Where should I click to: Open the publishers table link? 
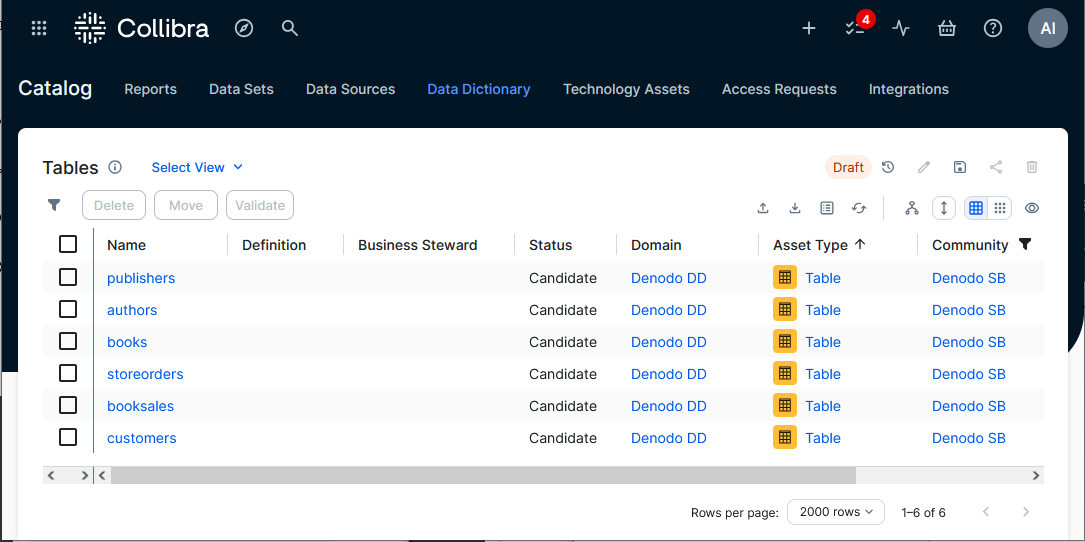tap(141, 278)
